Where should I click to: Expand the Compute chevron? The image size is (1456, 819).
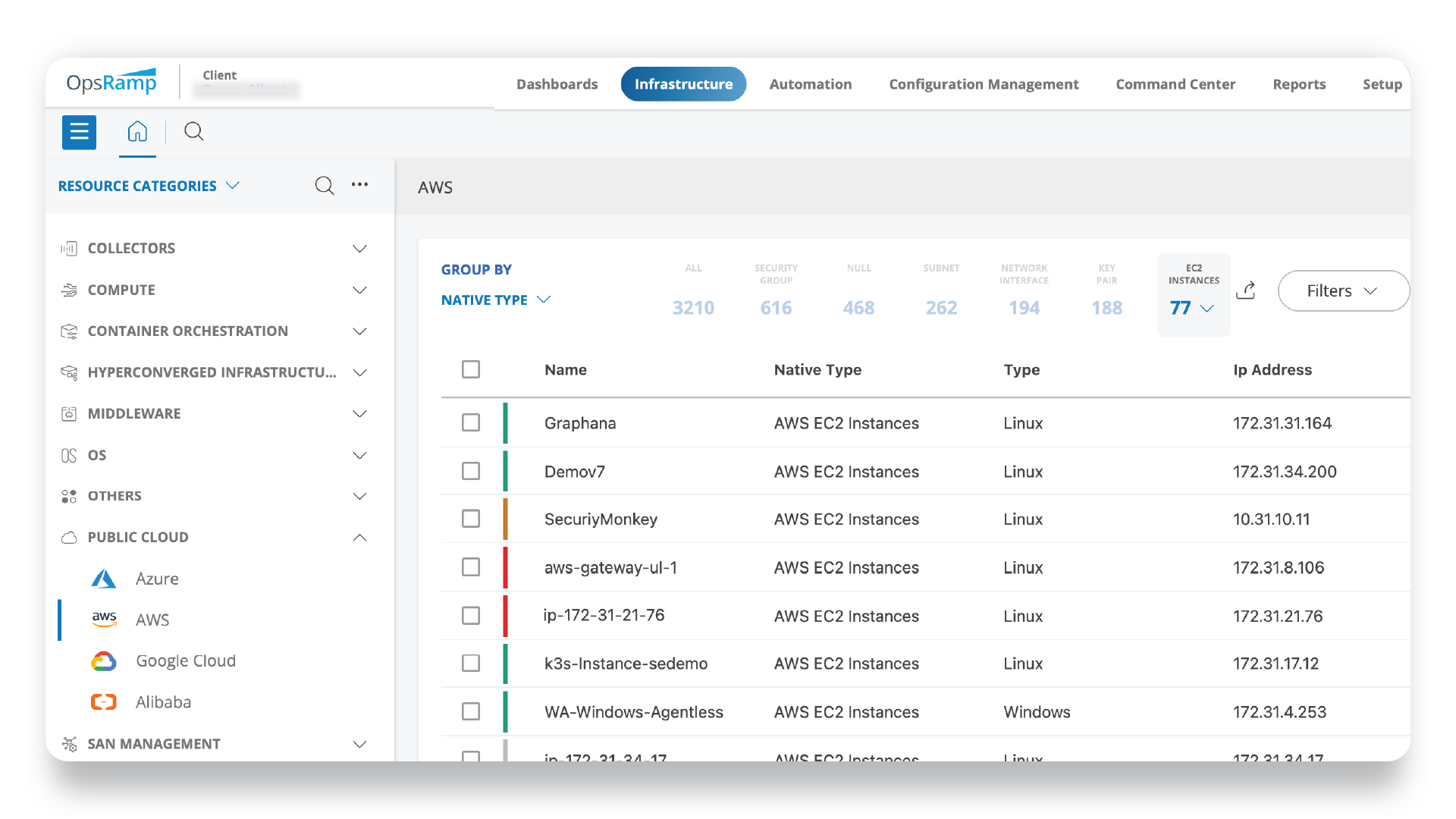pos(360,290)
